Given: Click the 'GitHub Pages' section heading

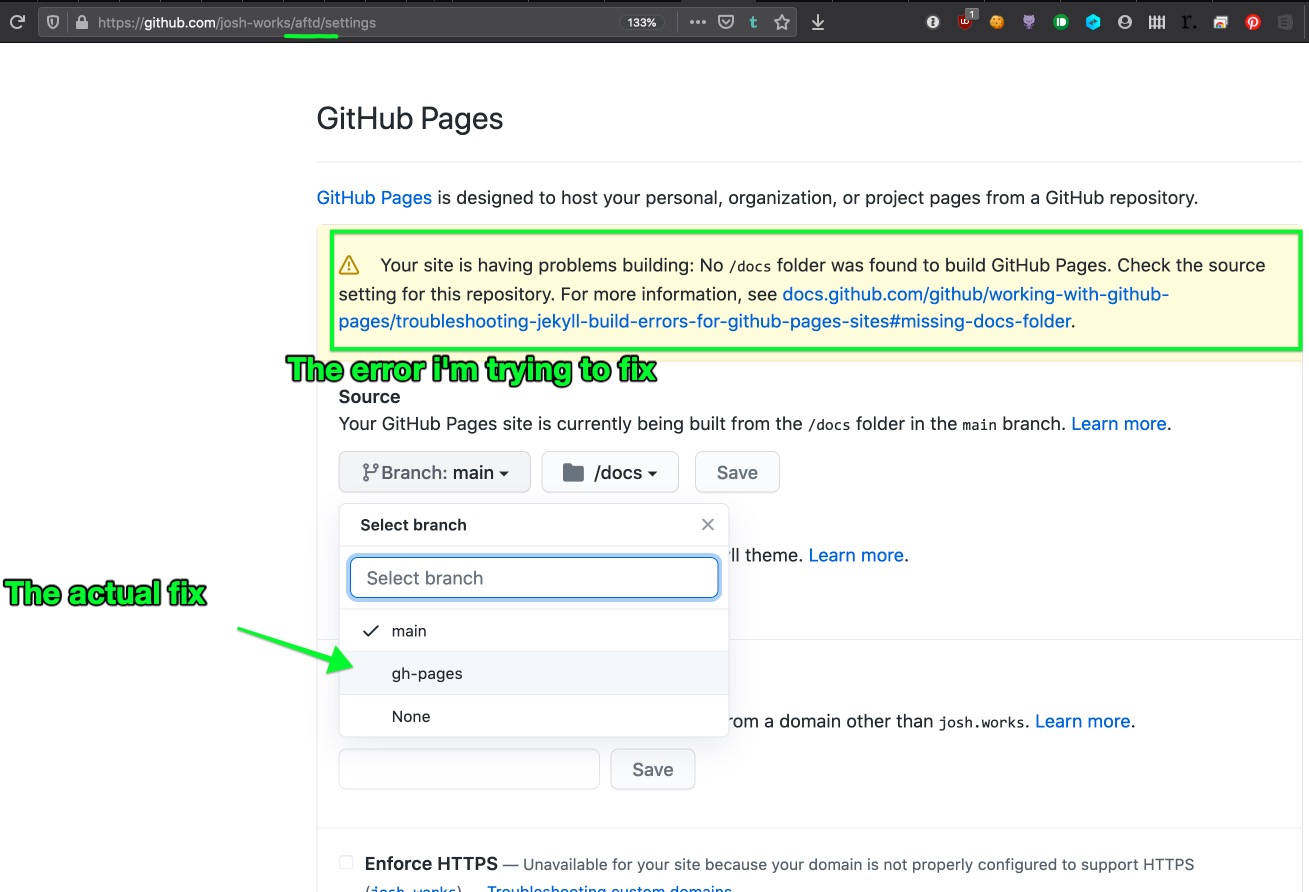Looking at the screenshot, I should click(410, 119).
